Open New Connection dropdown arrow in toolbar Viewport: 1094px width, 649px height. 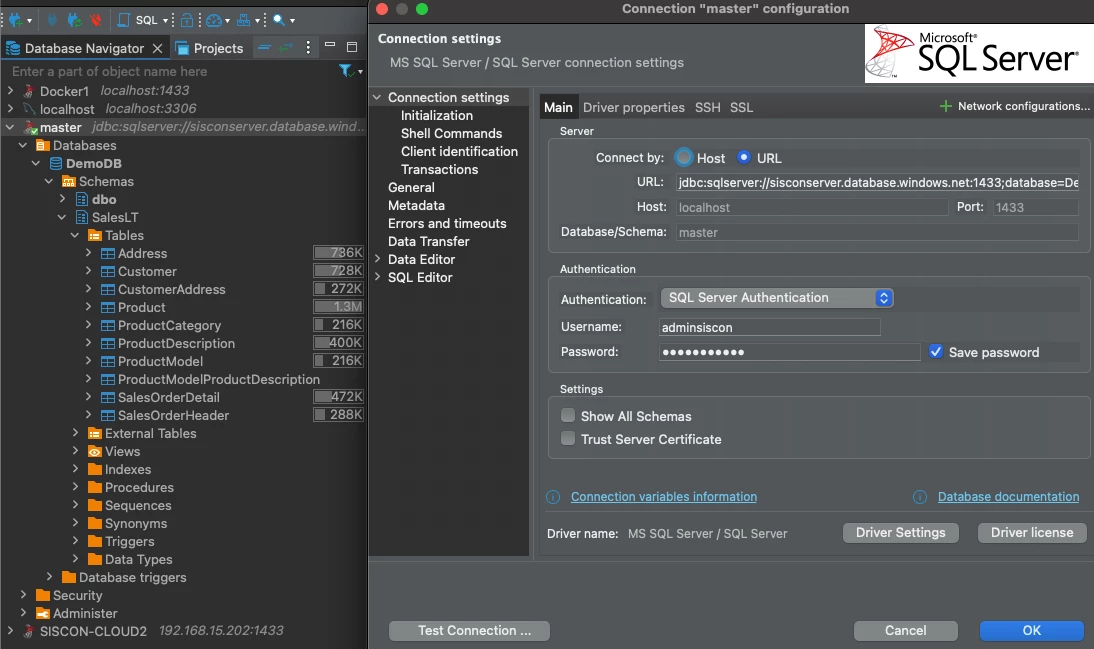29,21
